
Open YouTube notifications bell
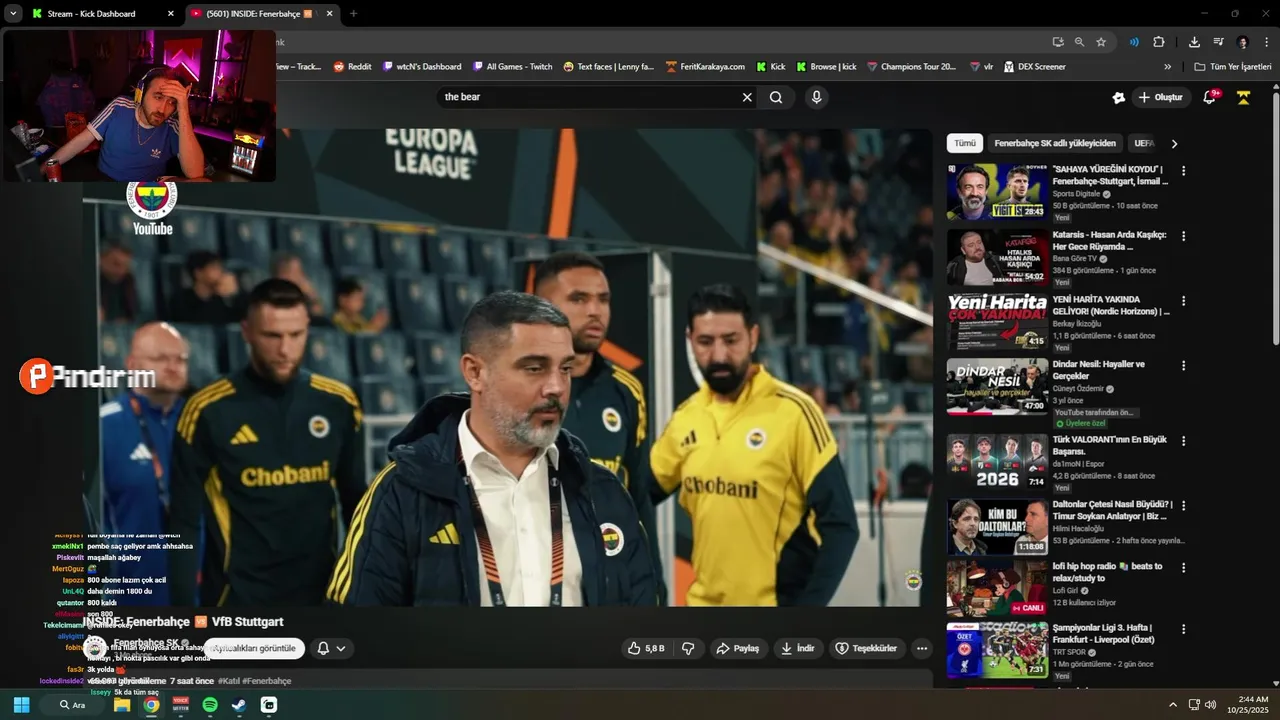1209,97
